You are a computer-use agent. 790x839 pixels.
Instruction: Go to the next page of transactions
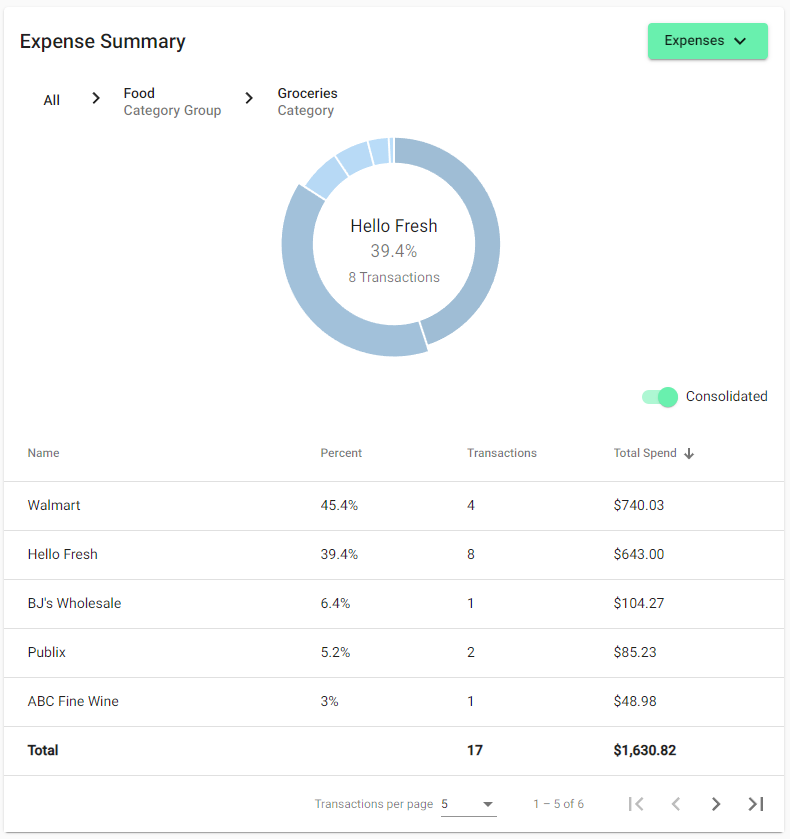pos(716,804)
